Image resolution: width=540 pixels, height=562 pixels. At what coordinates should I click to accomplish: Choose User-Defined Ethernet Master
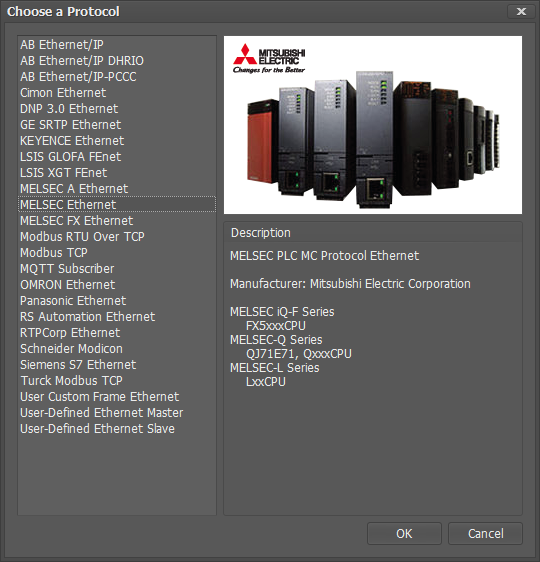(117, 413)
